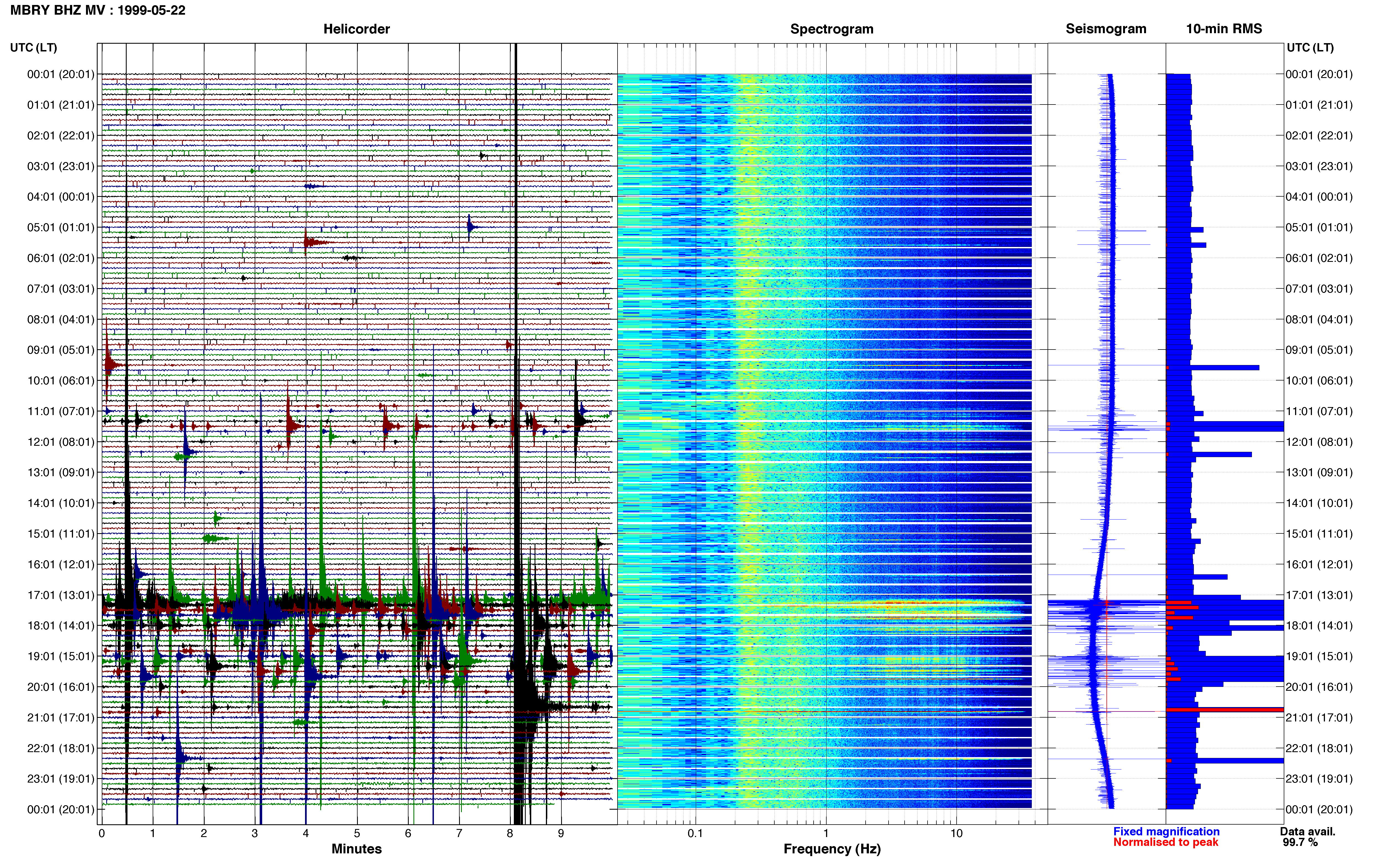Viewport: 1388px width, 868px height.
Task: Click the minute '5' tick on helicorder axis
Action: pos(357,833)
